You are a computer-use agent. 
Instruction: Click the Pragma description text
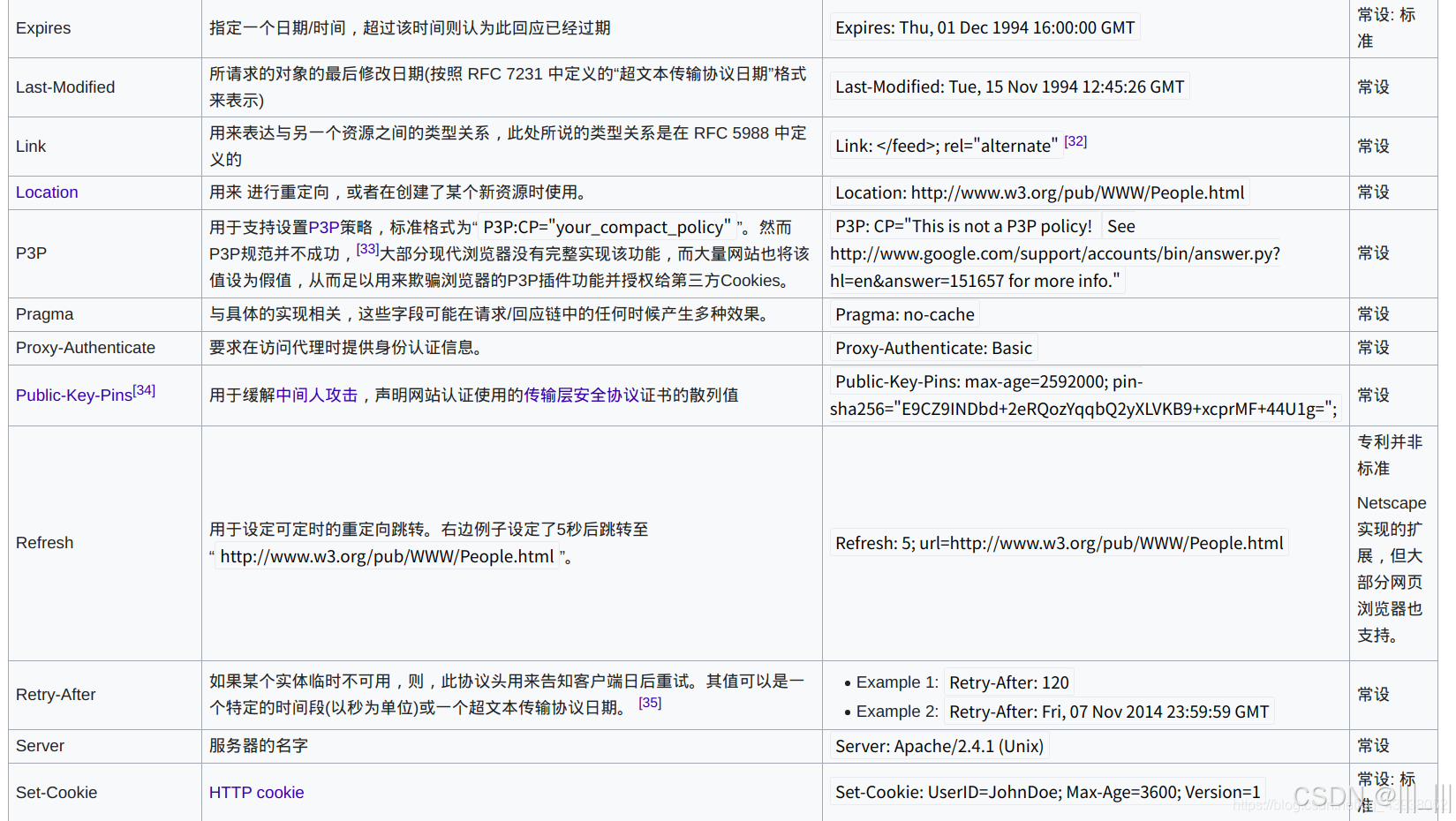(492, 314)
